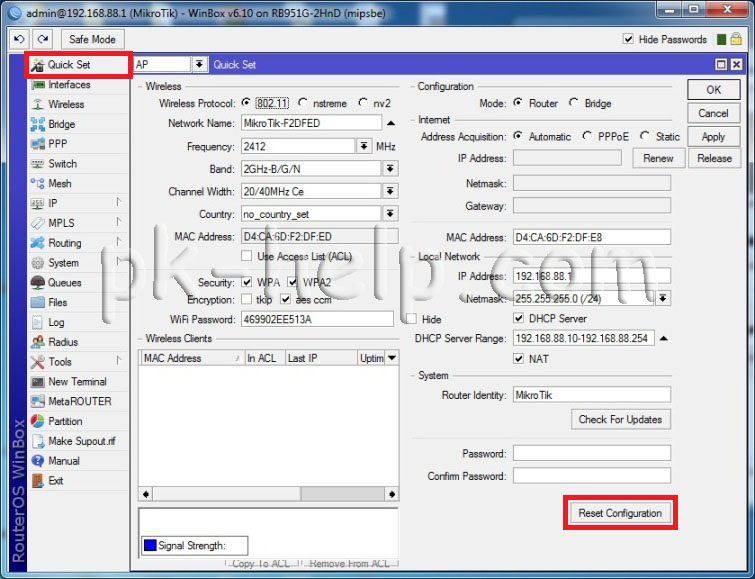The height and width of the screenshot is (579, 755).
Task: Click Check For Updates button
Action: (x=621, y=419)
